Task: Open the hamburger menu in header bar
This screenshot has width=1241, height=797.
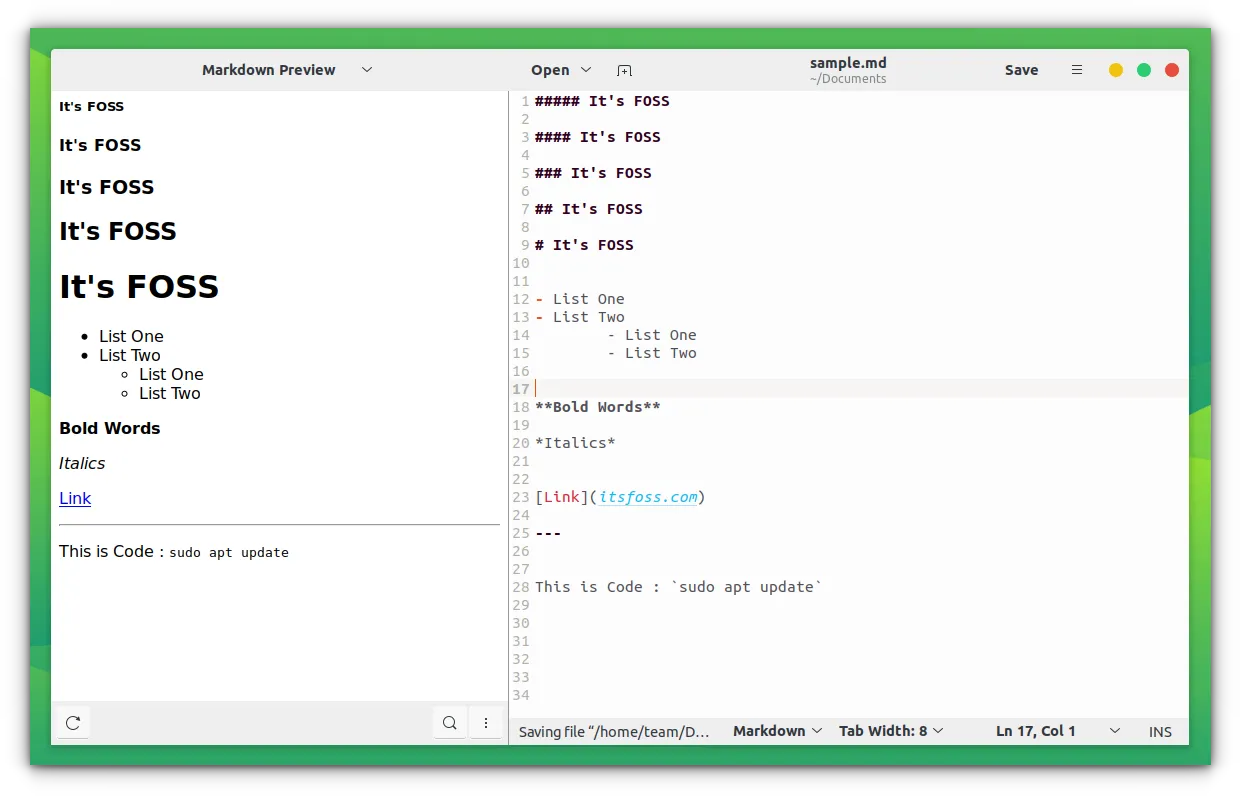Action: (1077, 70)
